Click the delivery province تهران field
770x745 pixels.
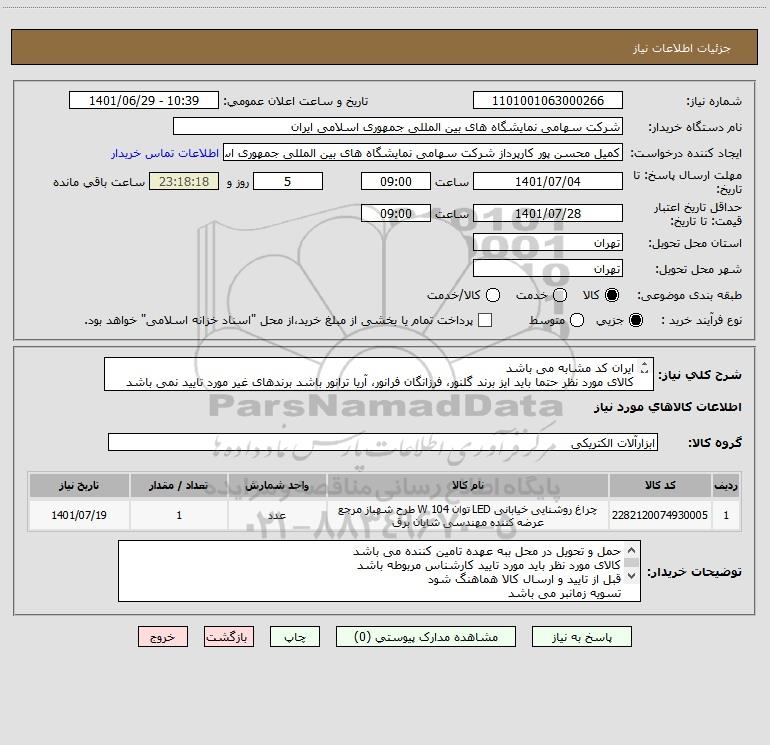point(548,243)
